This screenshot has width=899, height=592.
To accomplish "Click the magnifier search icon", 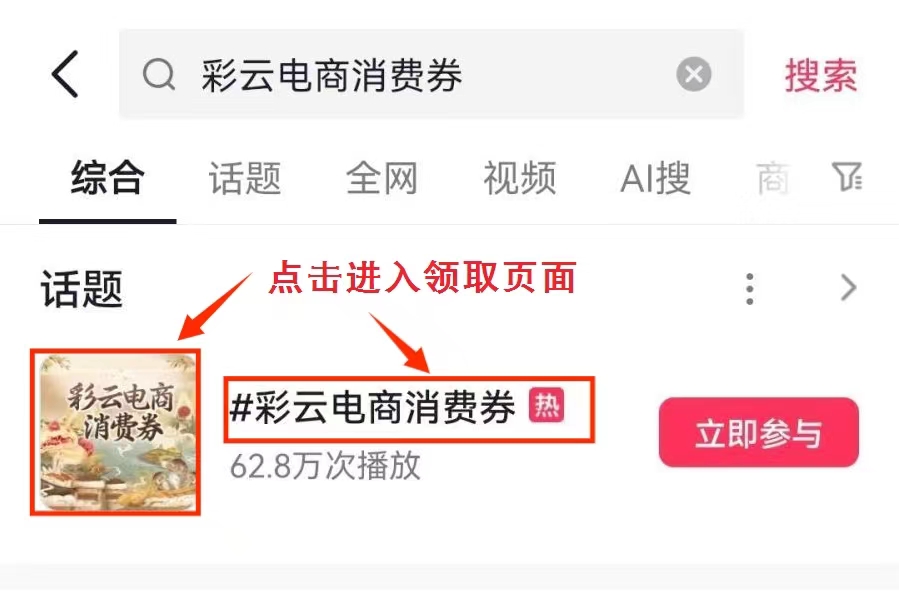I will pos(159,75).
